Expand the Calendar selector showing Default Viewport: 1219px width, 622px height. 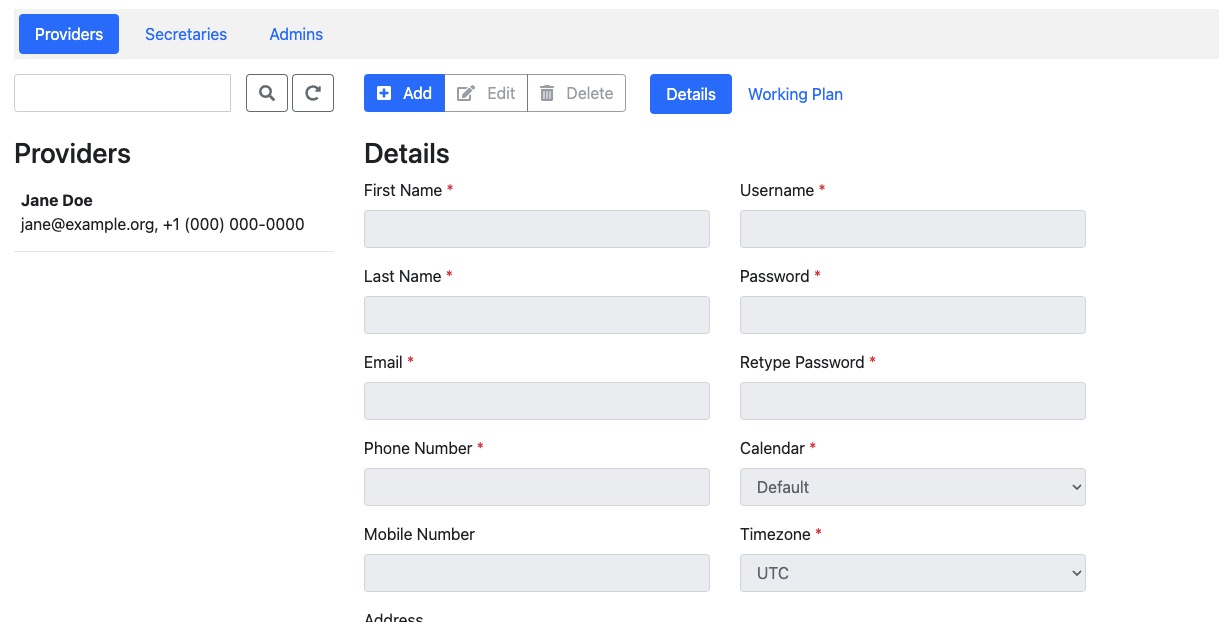(911, 487)
